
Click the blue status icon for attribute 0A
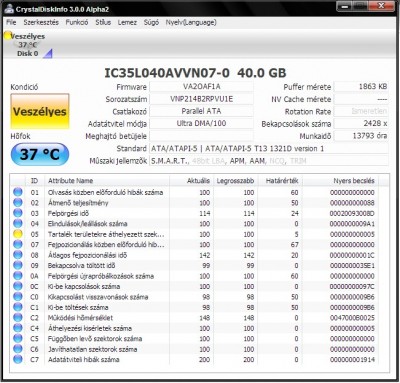[x=18, y=276]
